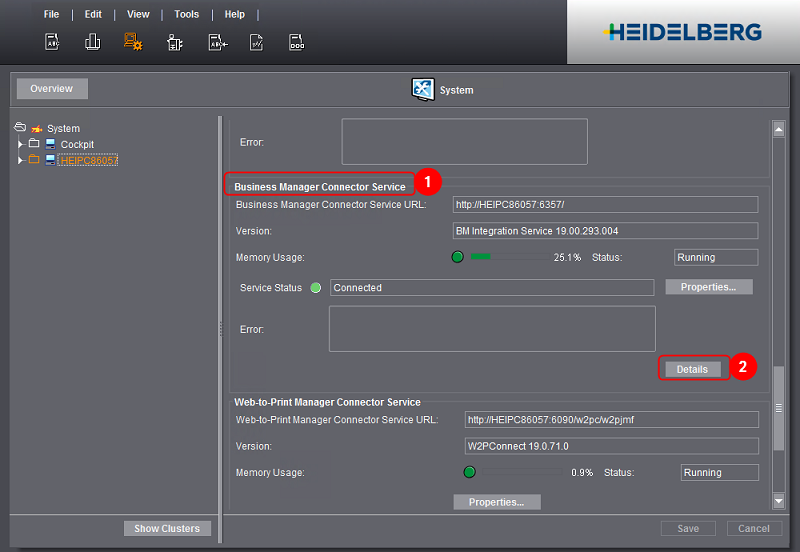
Task: Click the stacked sheets toolbar icon
Action: [93, 42]
